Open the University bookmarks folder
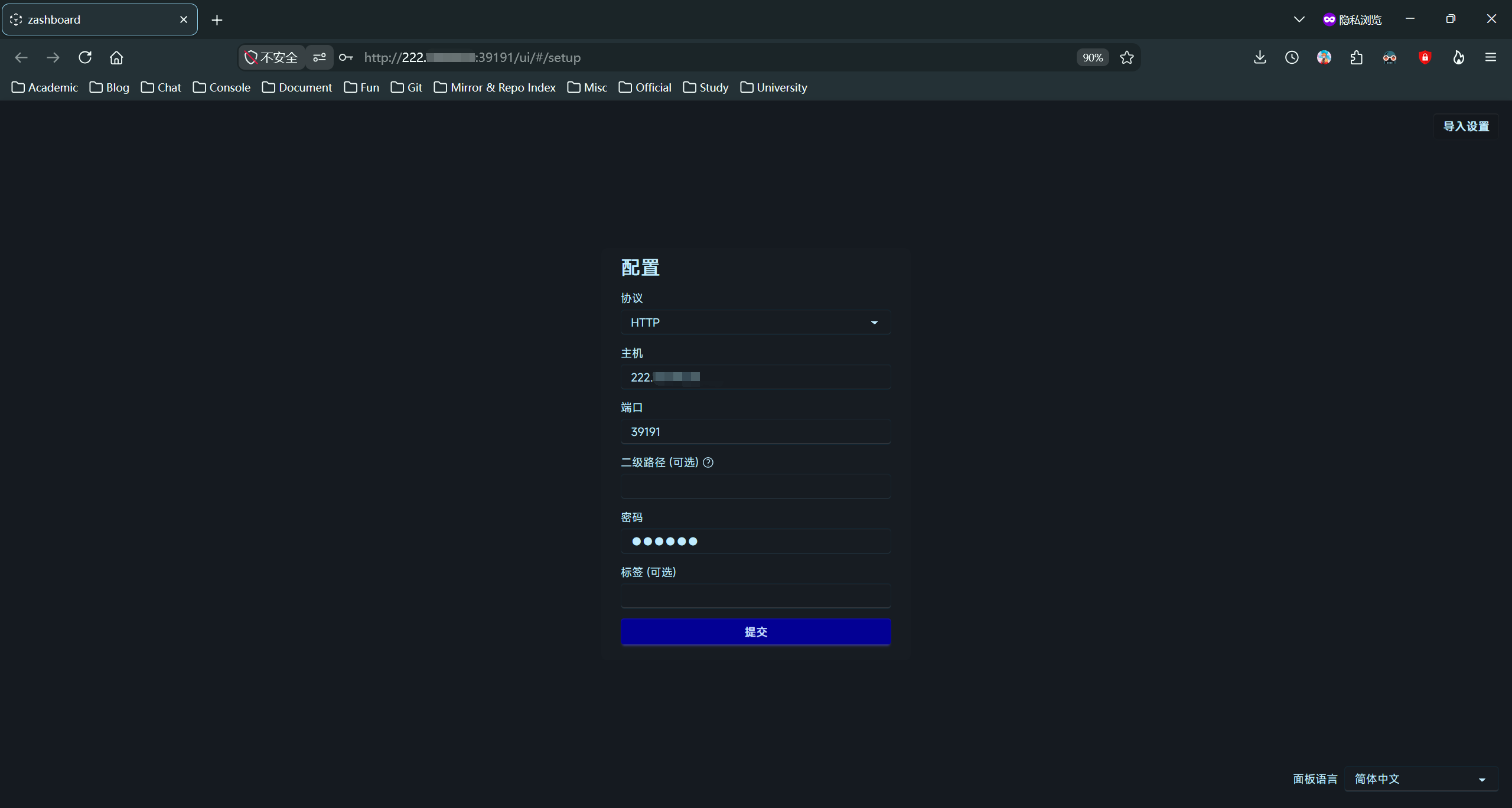Image resolution: width=1512 pixels, height=808 pixels. point(774,87)
